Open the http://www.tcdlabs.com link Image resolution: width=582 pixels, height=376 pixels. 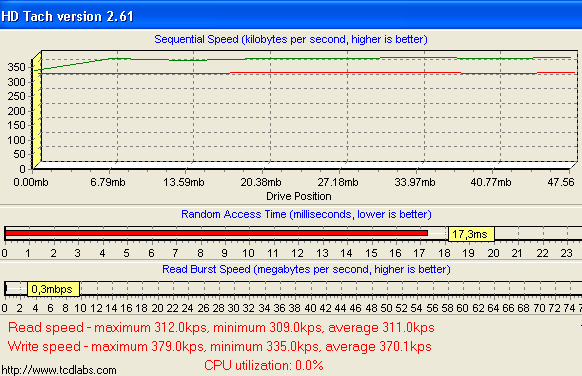[59, 370]
